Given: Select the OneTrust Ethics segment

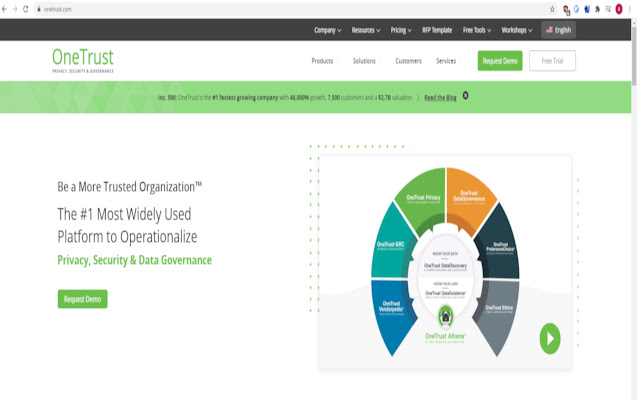Looking at the screenshot, I should 499,308.
